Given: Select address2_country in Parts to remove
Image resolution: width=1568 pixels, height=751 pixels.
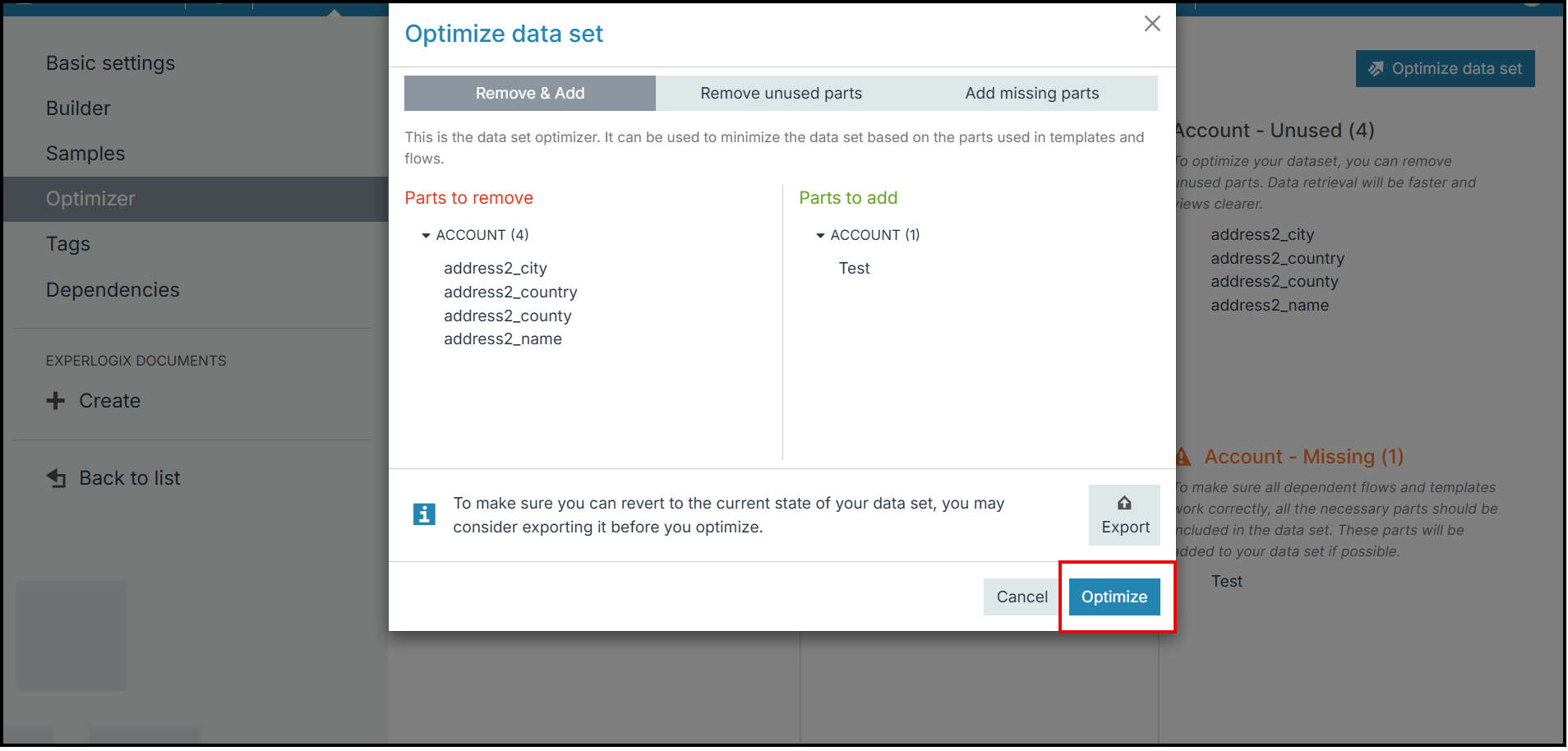Looking at the screenshot, I should point(510,293).
